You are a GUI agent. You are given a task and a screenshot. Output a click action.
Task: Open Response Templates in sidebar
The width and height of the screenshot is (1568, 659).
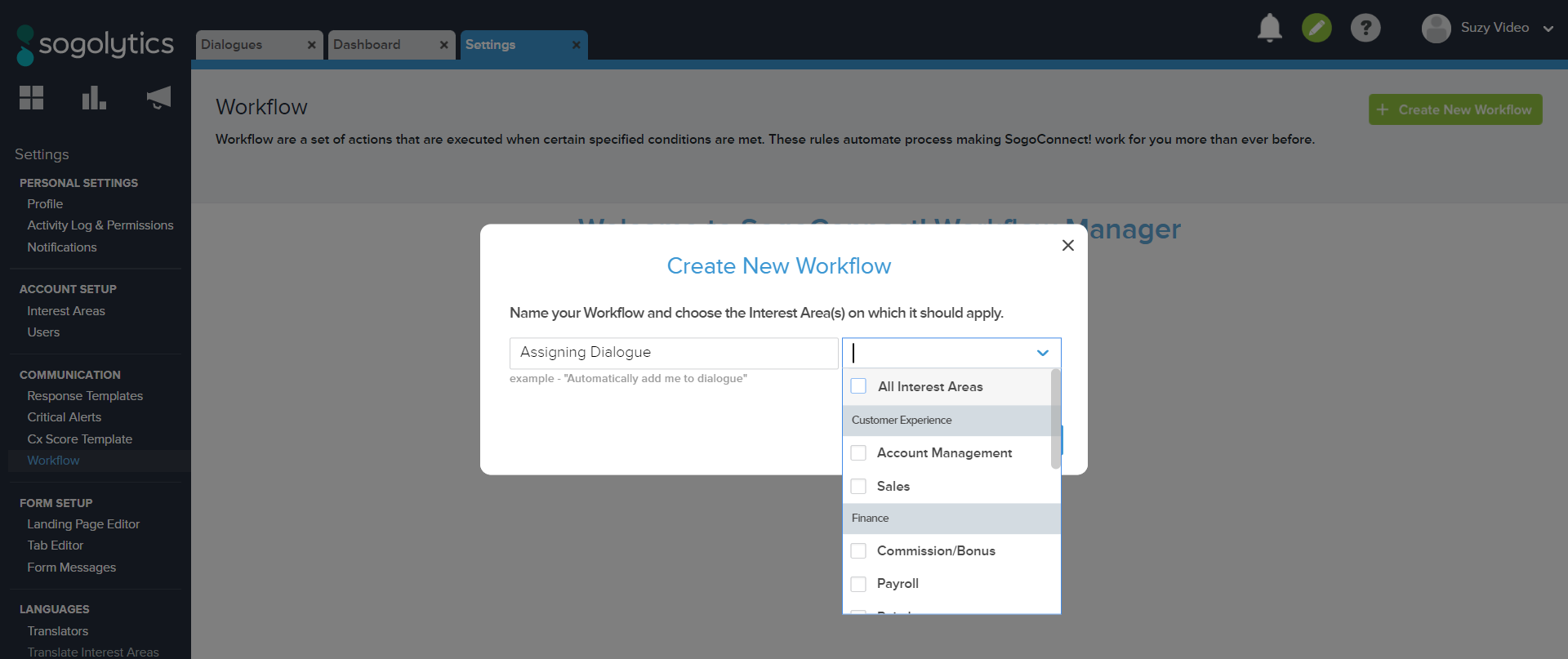pos(85,396)
